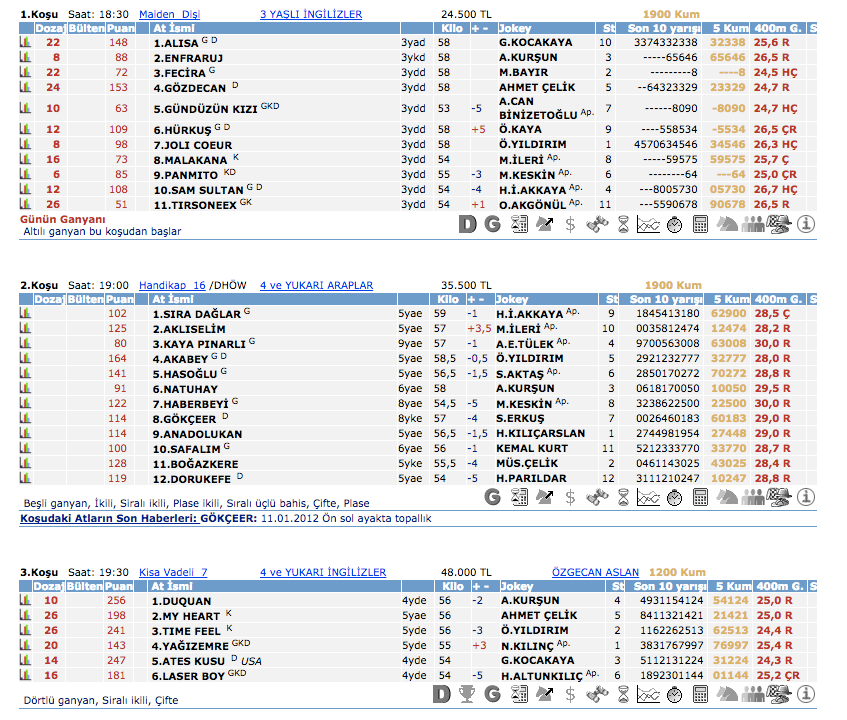Open the stopwatch icon in race 3
This screenshot has height=720, width=847.
(674, 694)
